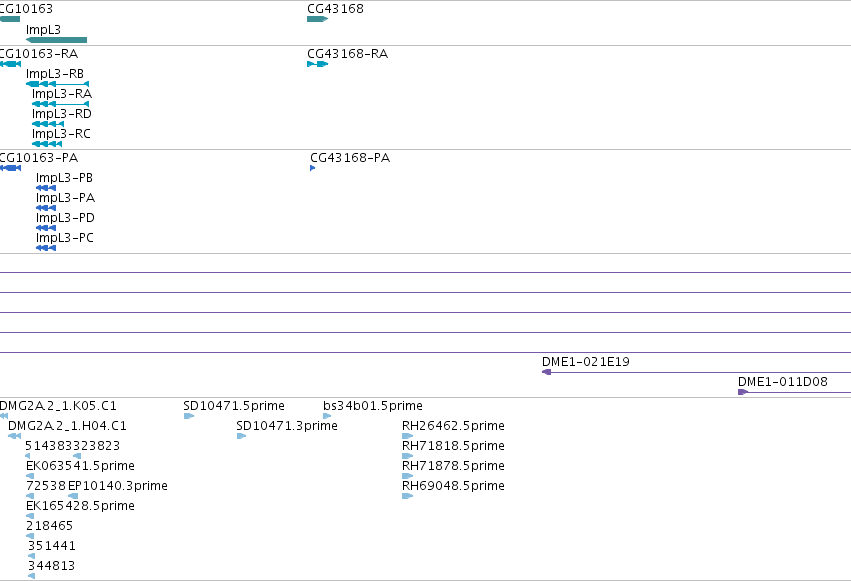Select the ImpL3-PD protein glyph

click(x=46, y=228)
